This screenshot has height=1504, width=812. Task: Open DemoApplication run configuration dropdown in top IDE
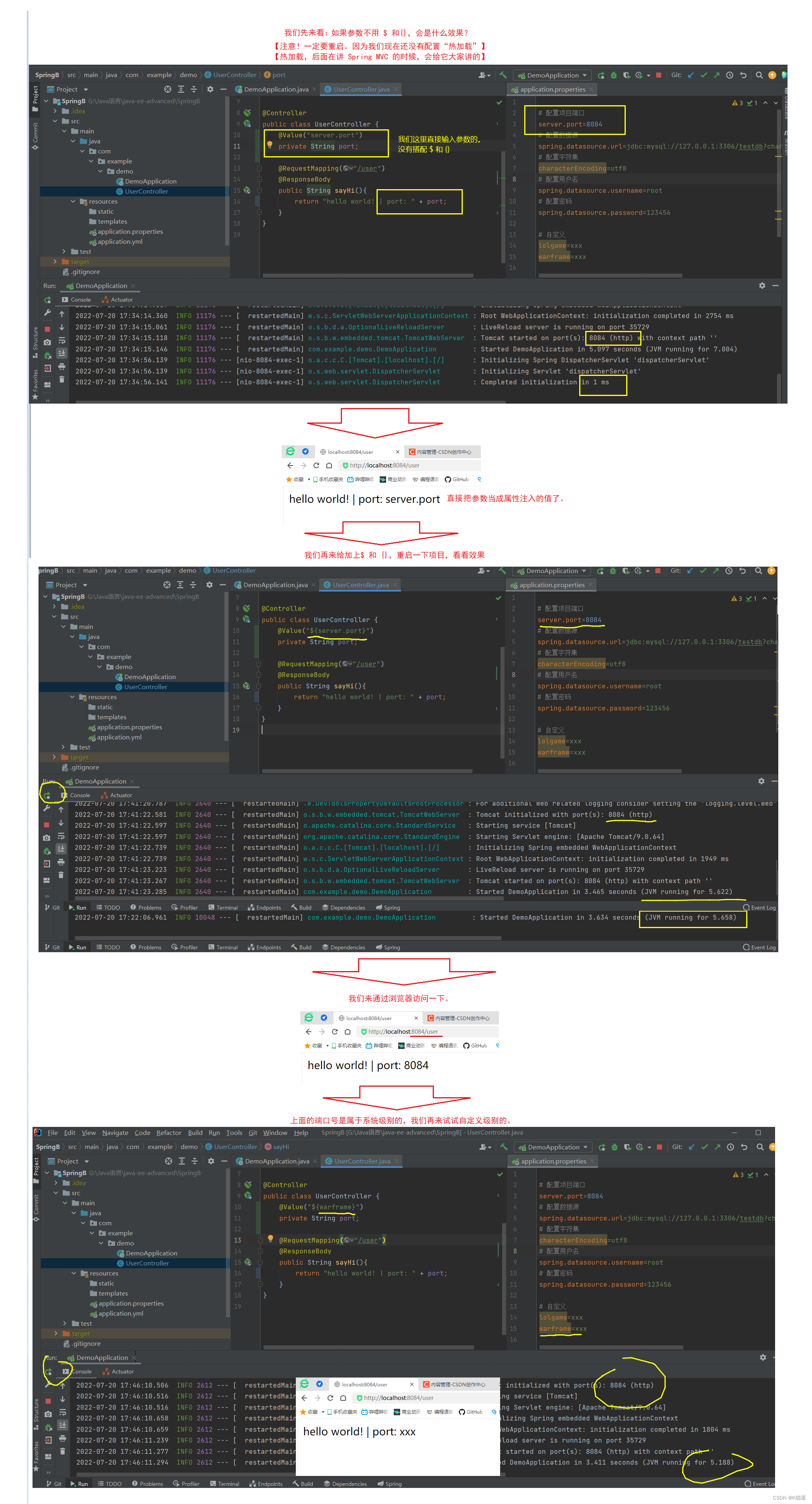click(x=552, y=76)
